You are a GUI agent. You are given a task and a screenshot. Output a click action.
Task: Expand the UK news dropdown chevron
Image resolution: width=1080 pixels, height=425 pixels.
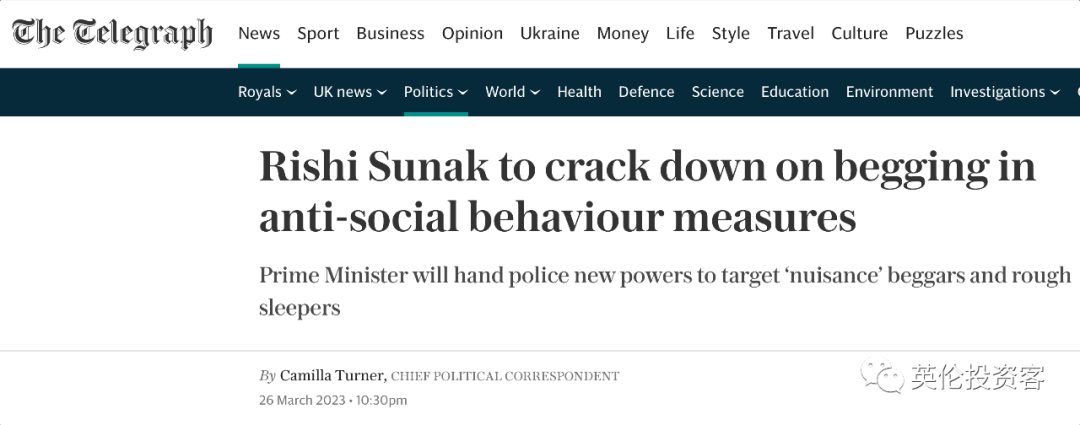(382, 92)
